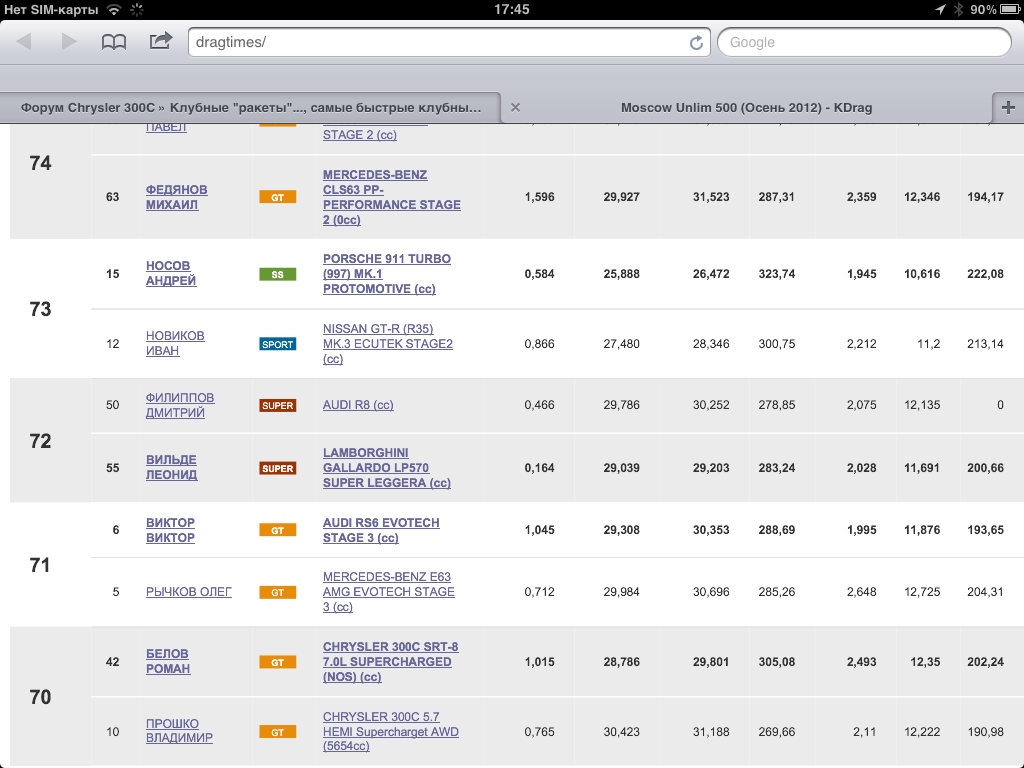Open Porsche 911 Turbo Protomotive car link
1024x768 pixels.
click(387, 274)
